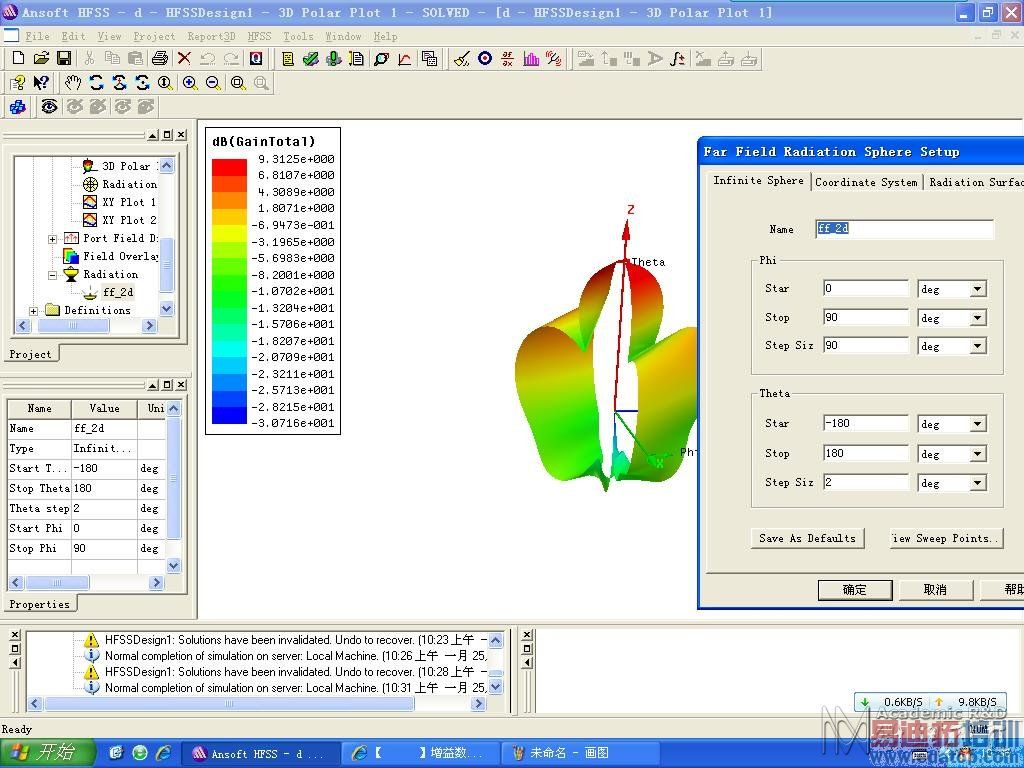Click the Zoom Out magnifier icon

pyautogui.click(x=213, y=83)
